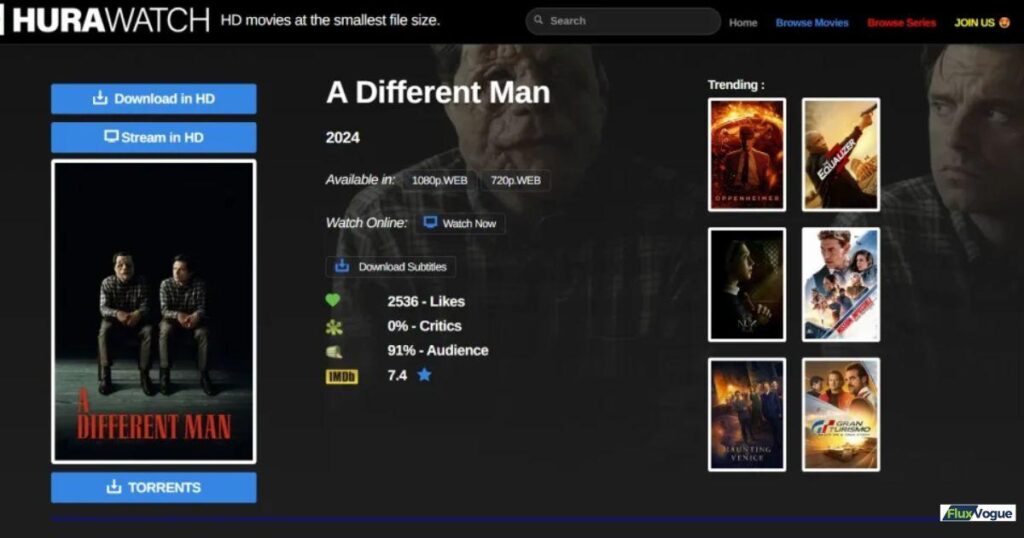This screenshot has height=538, width=1024.
Task: Open A Different Man poster image
Action: coord(154,311)
